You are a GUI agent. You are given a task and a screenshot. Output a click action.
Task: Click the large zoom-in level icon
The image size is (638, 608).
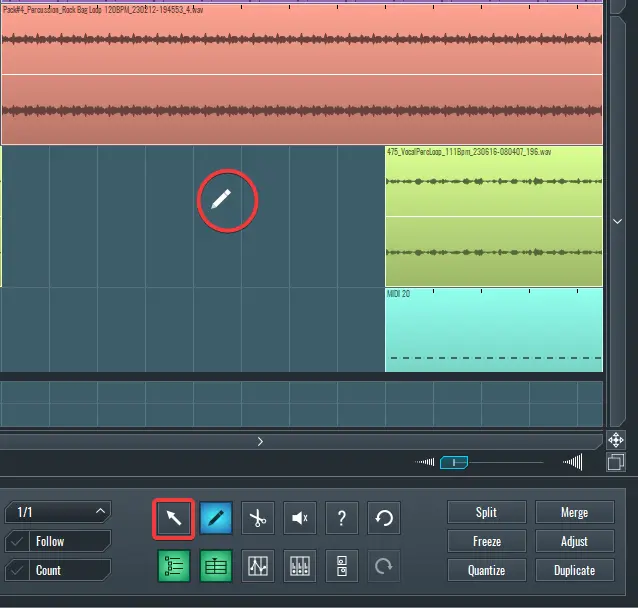[572, 462]
